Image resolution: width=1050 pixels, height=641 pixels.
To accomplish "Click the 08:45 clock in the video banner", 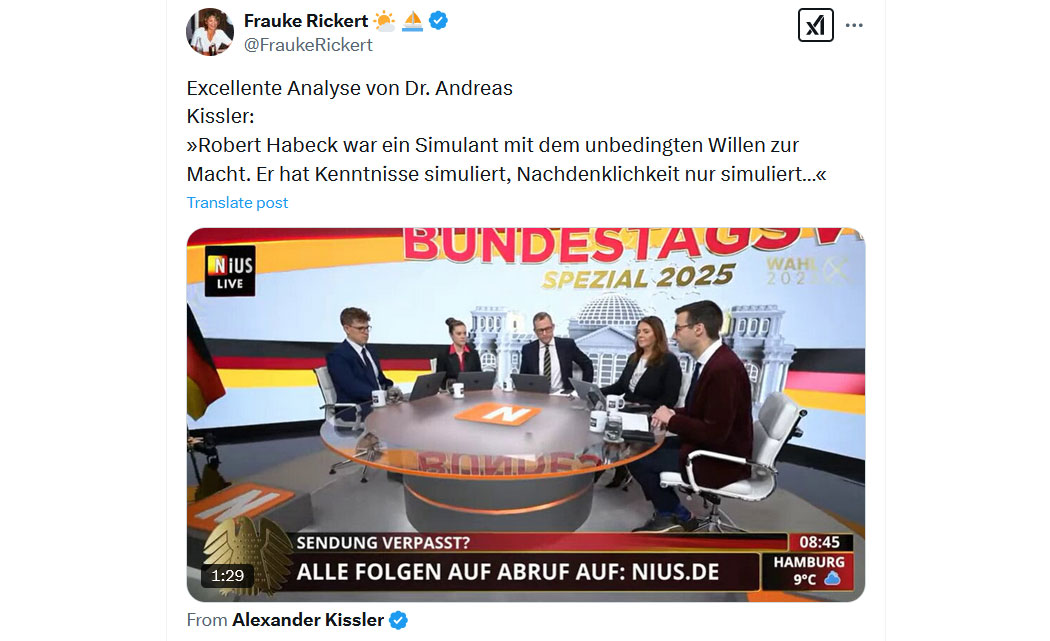I will pos(820,542).
